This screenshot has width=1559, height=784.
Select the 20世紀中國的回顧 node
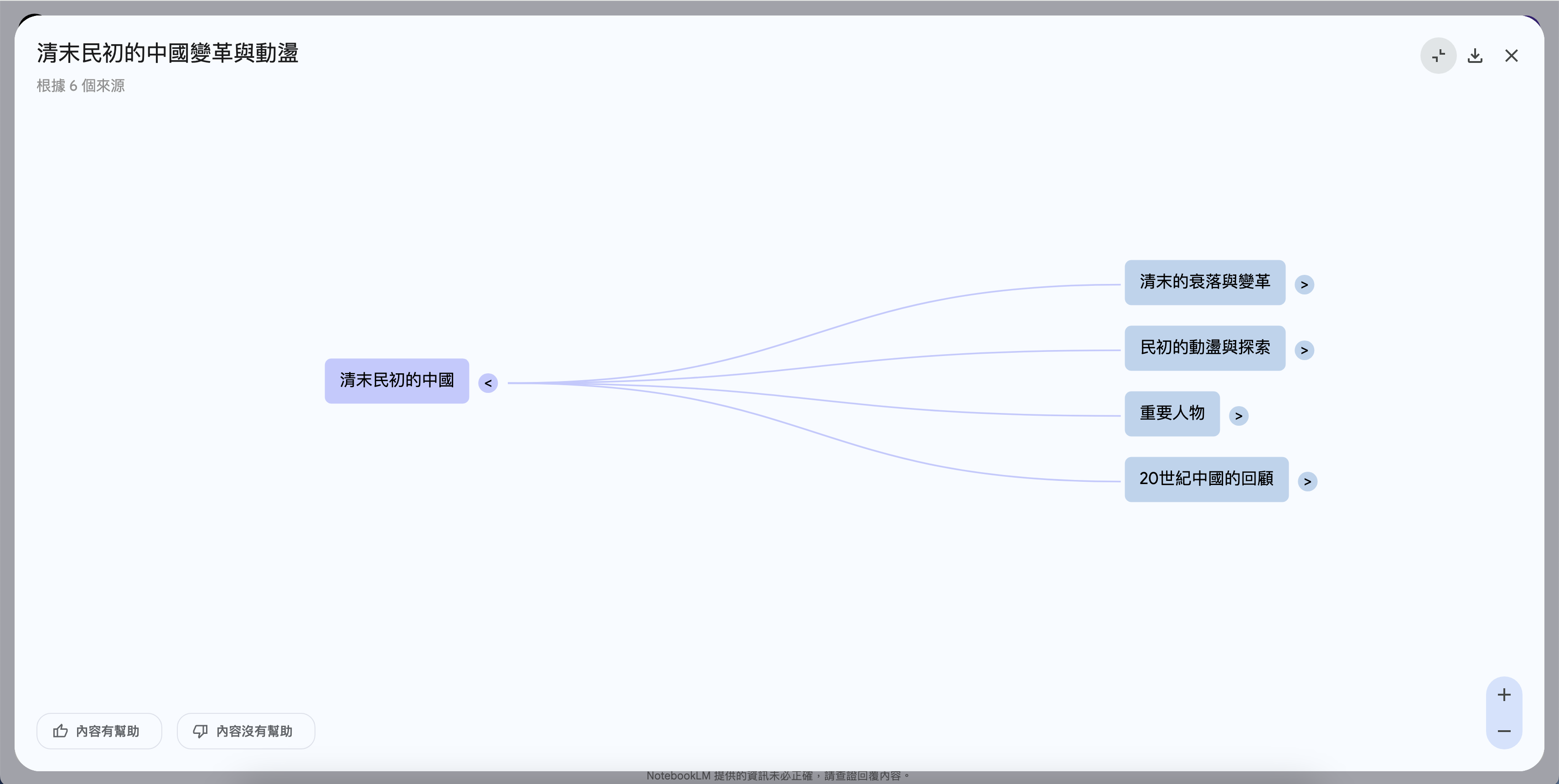point(1206,479)
